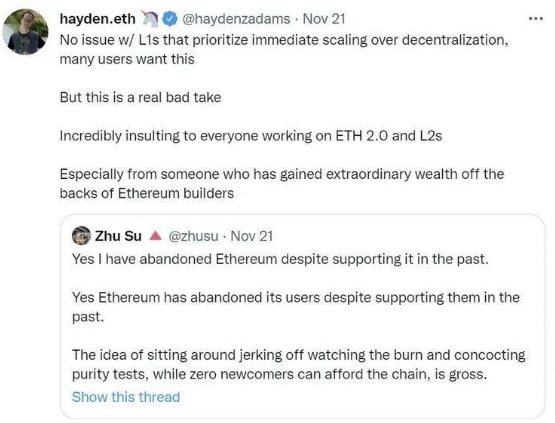Open hayden.eth's profile picture

pos(25,32)
